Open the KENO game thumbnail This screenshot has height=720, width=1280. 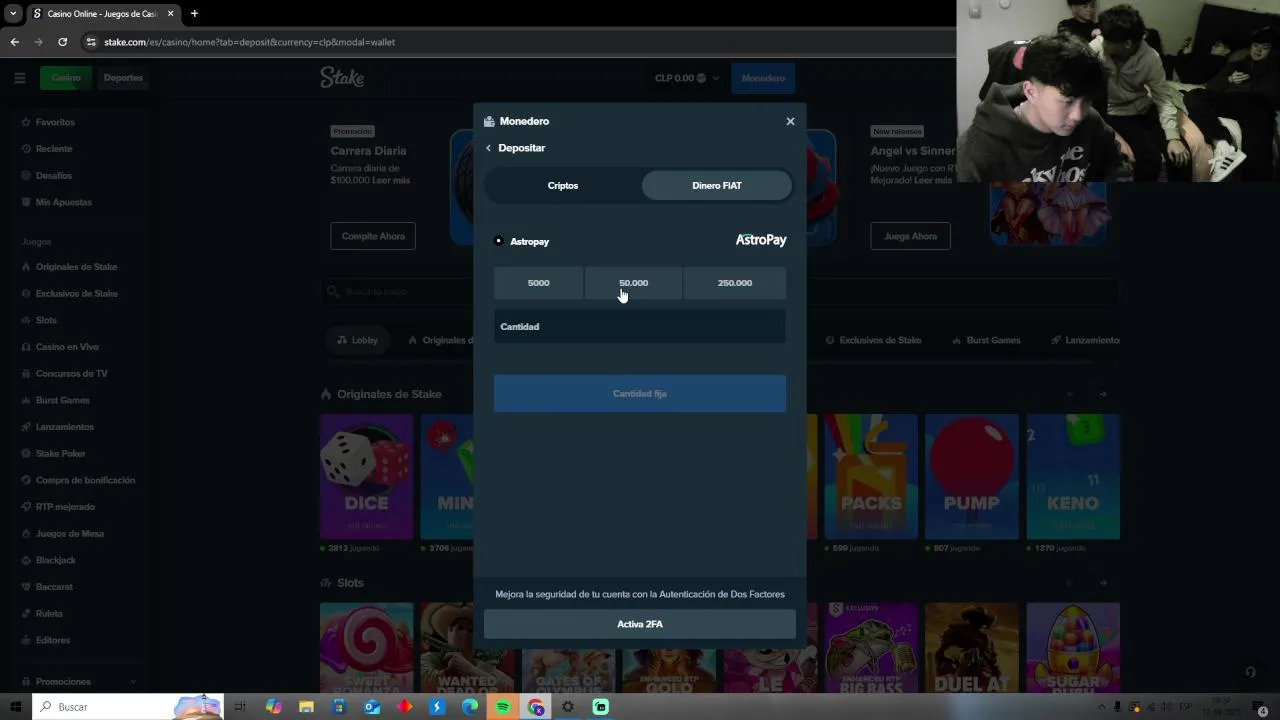pyautogui.click(x=1073, y=476)
